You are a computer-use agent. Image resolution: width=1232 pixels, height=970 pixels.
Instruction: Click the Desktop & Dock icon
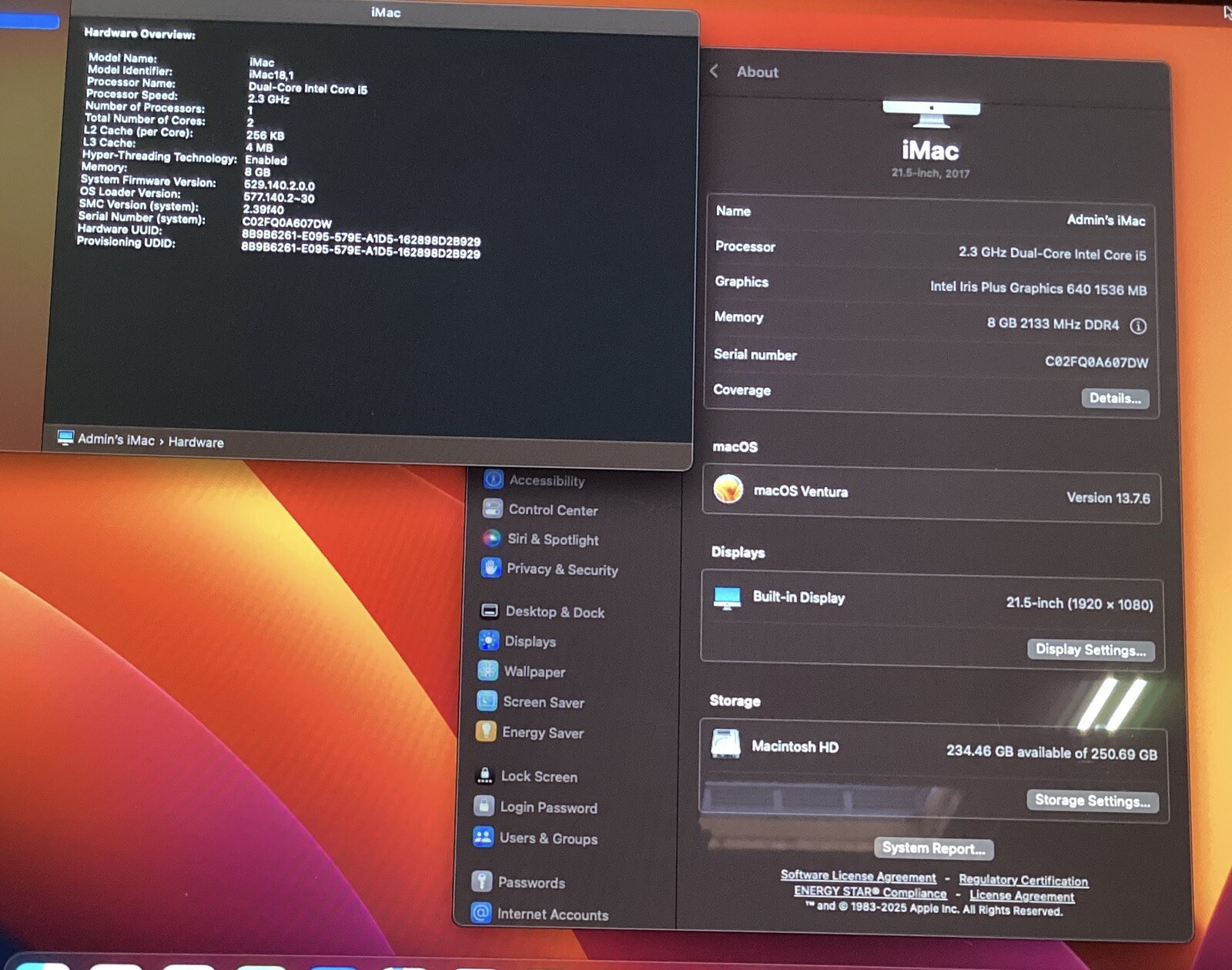(x=489, y=611)
